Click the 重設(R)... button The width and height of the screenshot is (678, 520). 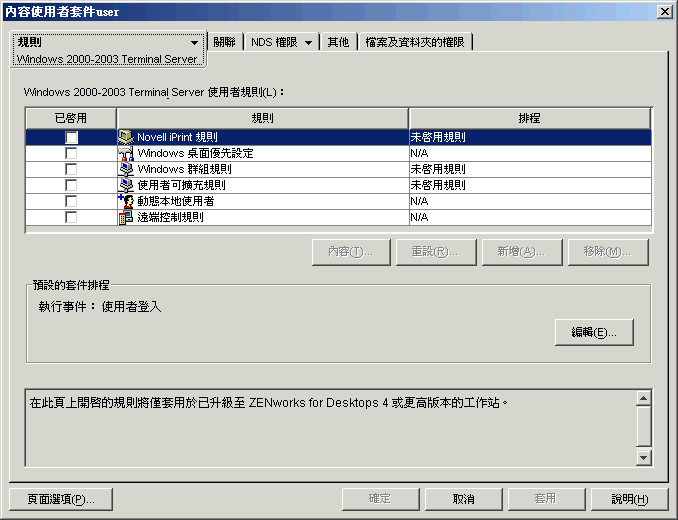point(435,252)
